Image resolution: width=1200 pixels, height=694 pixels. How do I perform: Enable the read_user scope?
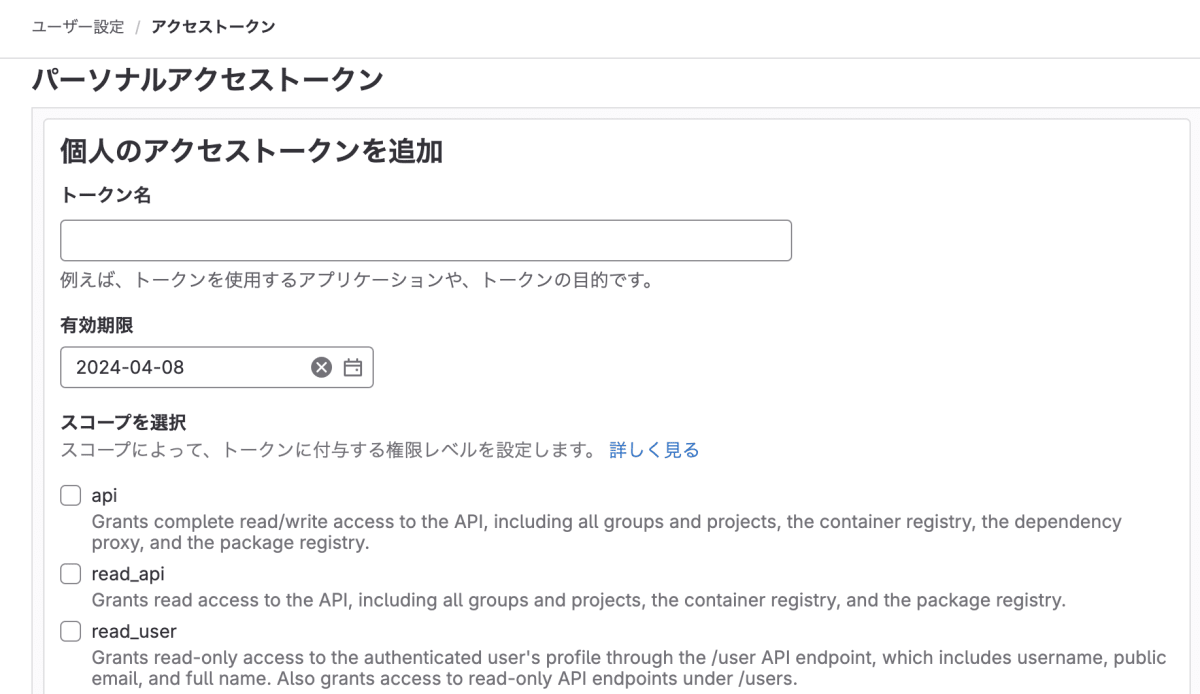pyautogui.click(x=70, y=631)
